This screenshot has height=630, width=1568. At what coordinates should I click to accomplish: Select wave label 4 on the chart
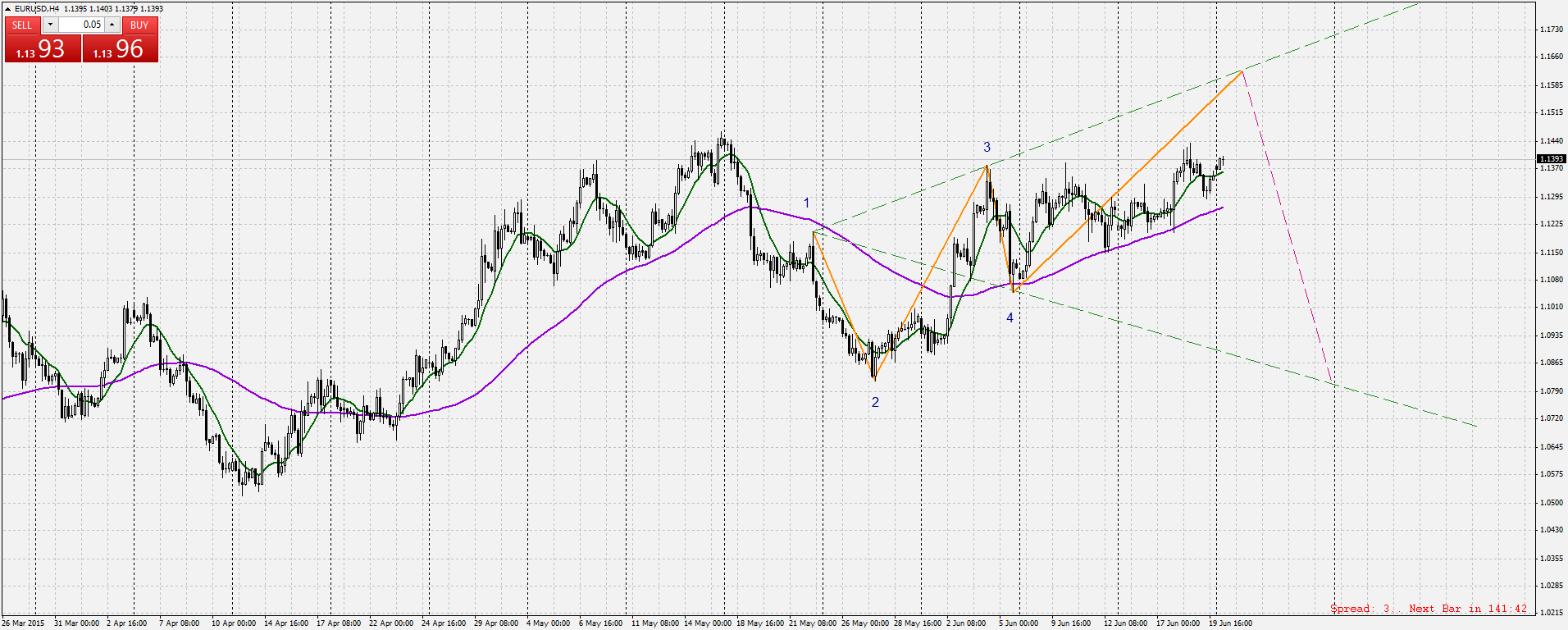pos(1010,317)
